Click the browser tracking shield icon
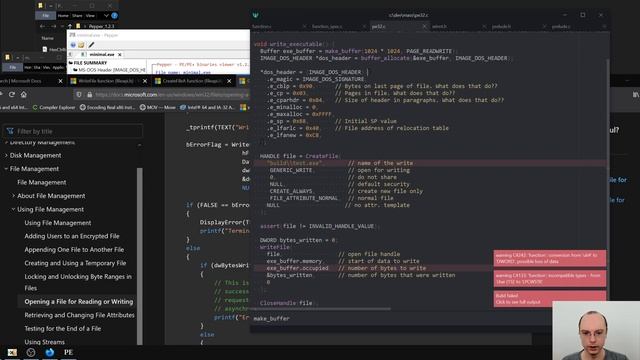 (x=79, y=95)
